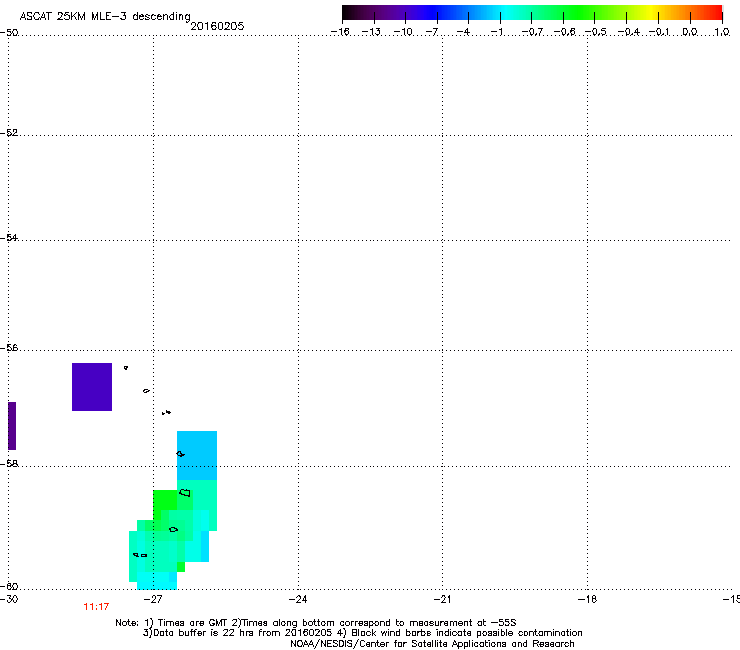Click the -18 longitude axis label
This screenshot has height=650, width=740.
pyautogui.click(x=588, y=599)
